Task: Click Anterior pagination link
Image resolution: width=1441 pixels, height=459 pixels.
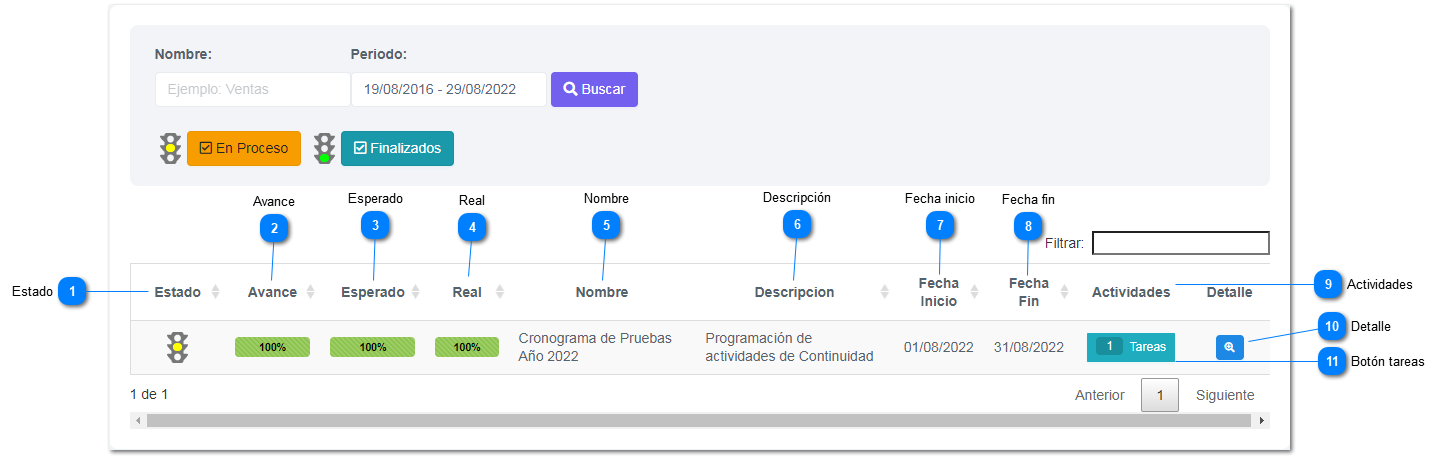Action: (x=1100, y=395)
